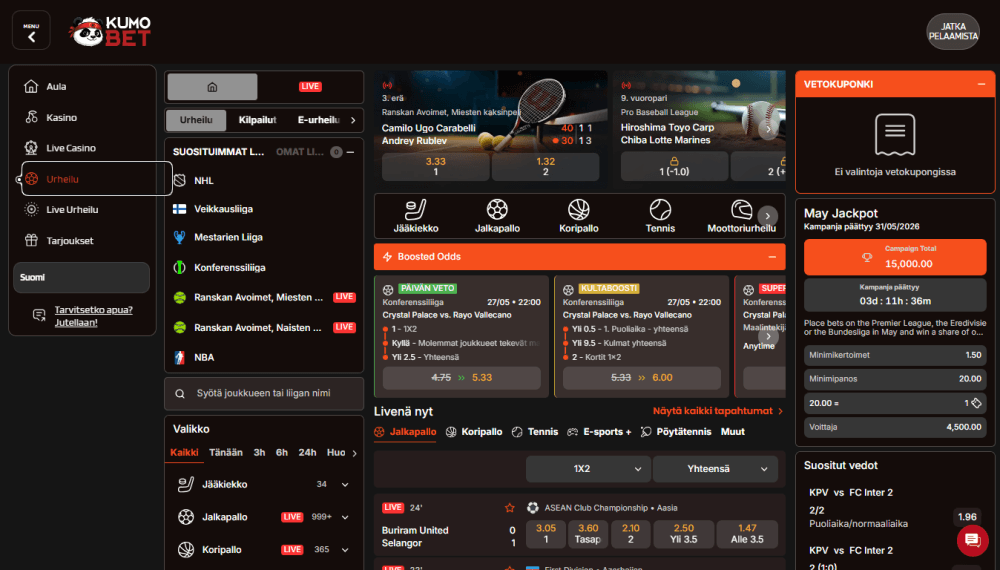The width and height of the screenshot is (1000, 570).
Task: Open the Kumo Bet logo home
Action: click(x=110, y=31)
